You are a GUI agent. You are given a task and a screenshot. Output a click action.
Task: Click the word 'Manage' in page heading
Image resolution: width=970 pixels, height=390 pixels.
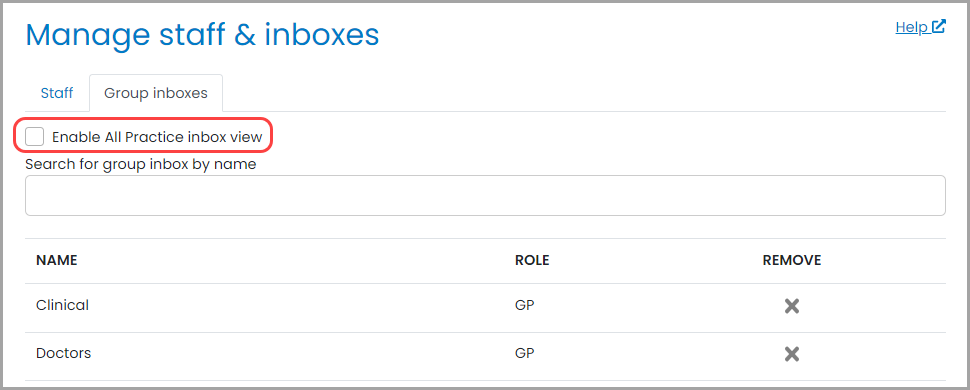[88, 36]
